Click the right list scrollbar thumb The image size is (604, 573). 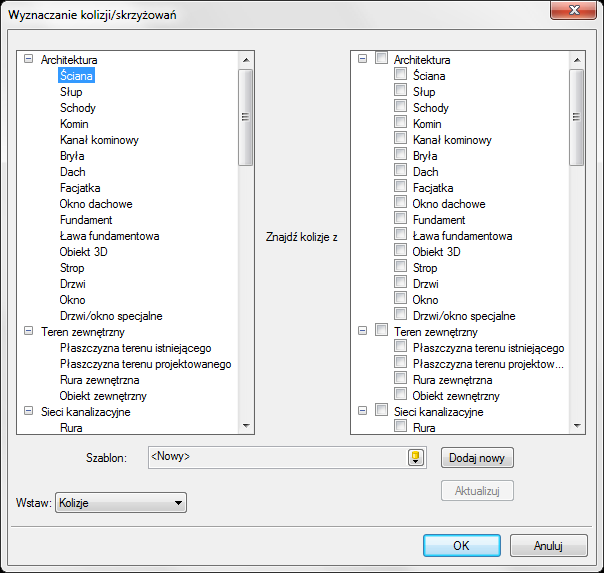click(x=577, y=117)
